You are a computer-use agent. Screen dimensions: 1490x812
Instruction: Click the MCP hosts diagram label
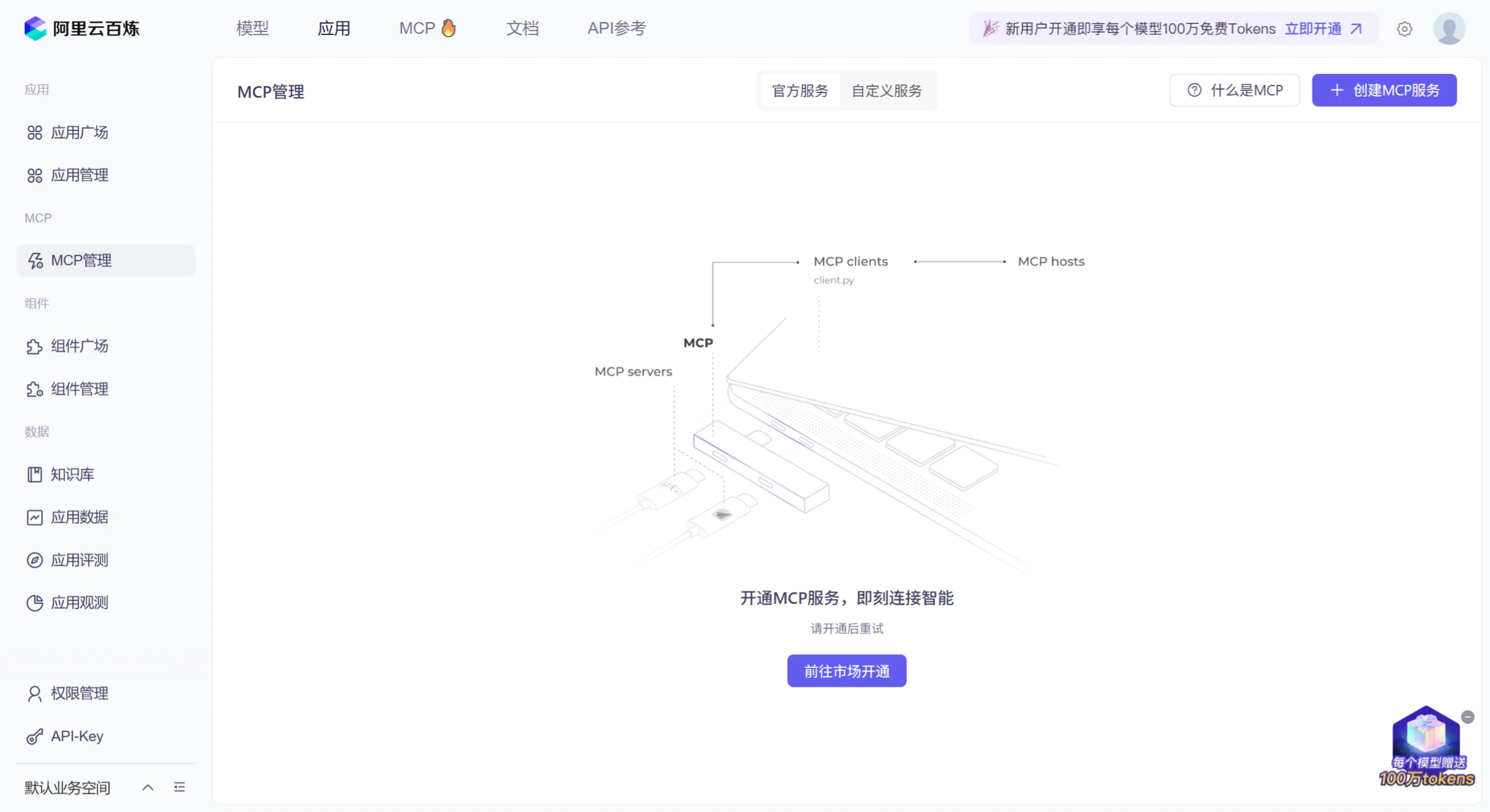coord(1051,262)
